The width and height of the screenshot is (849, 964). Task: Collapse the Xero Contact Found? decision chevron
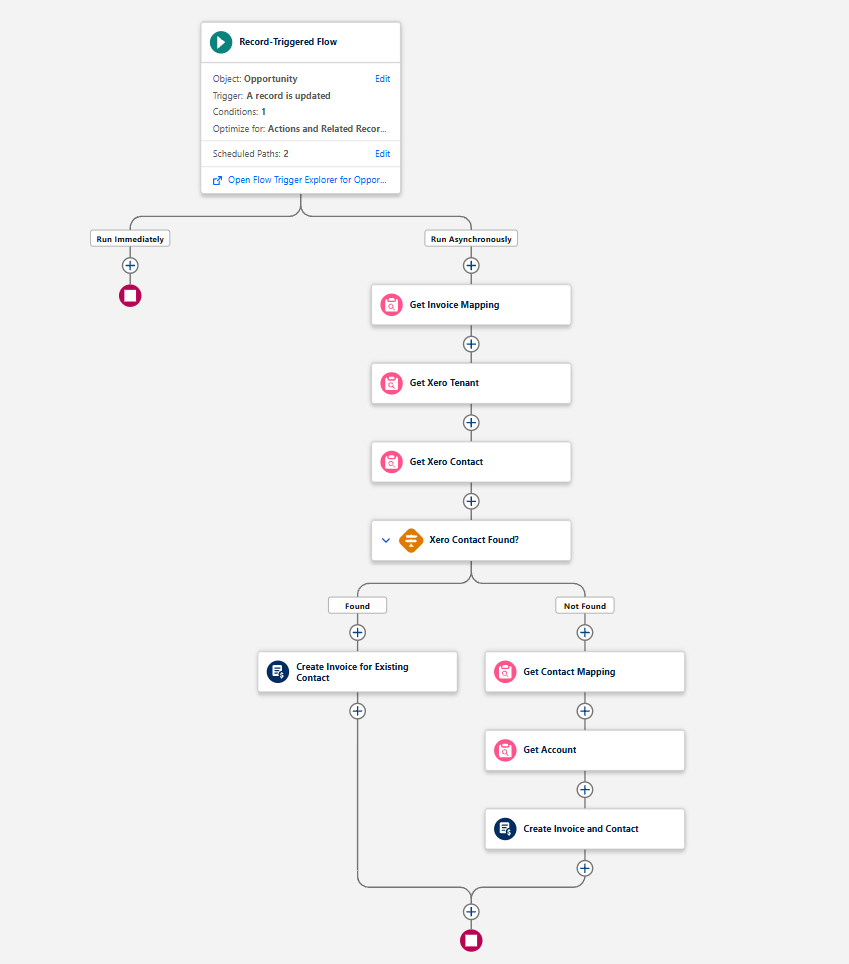[386, 540]
